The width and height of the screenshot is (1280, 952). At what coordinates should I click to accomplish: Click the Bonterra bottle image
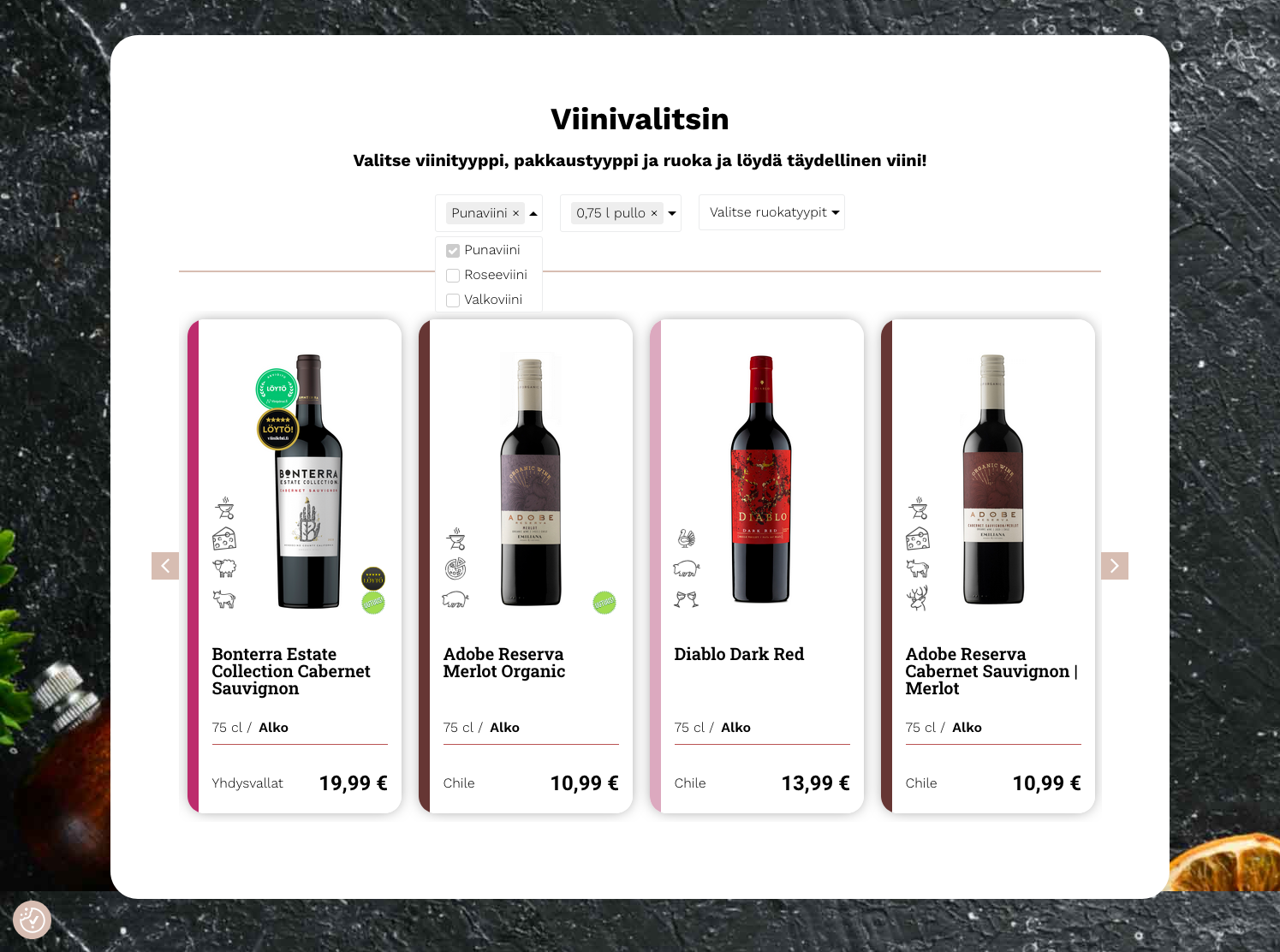308,481
